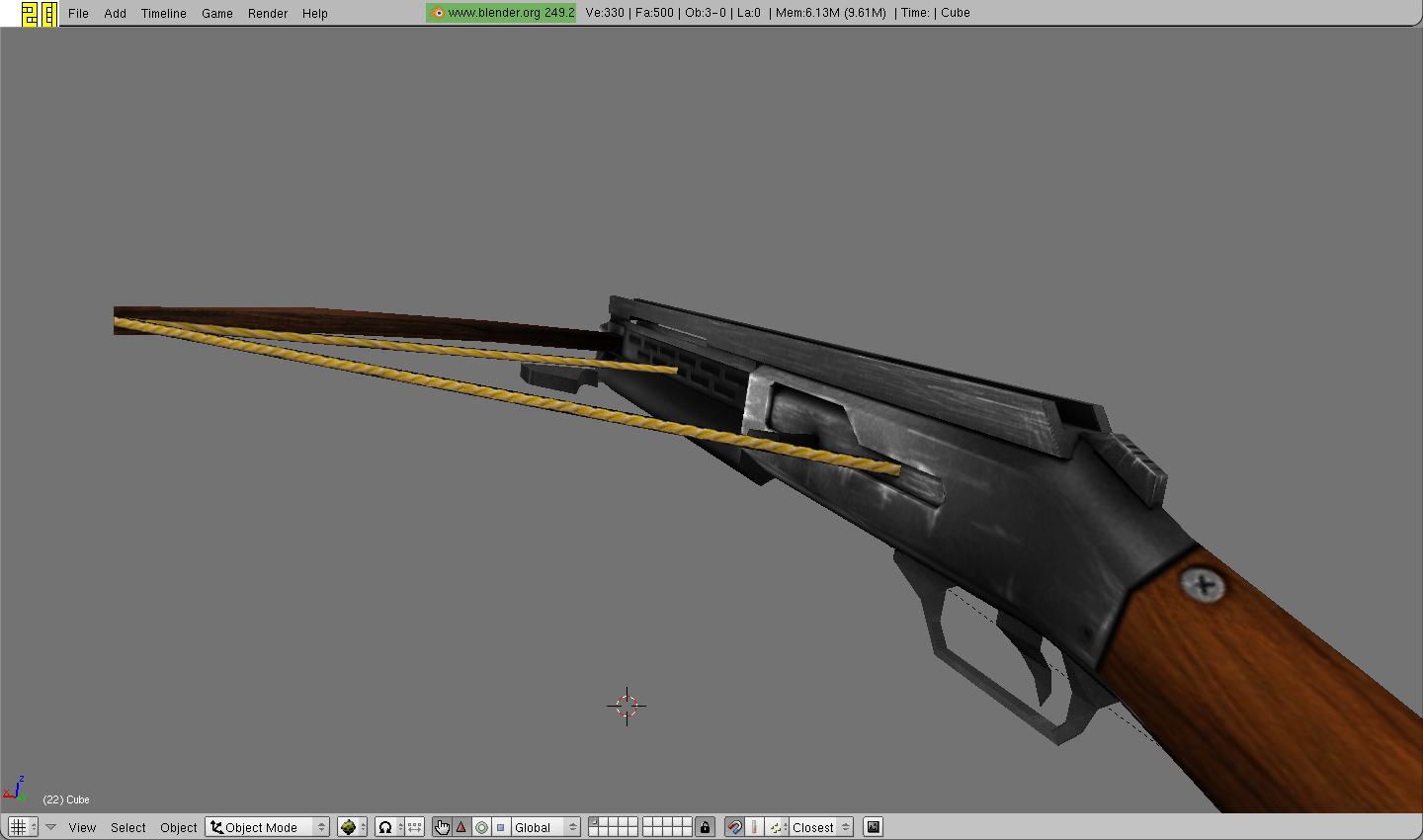Open the Object Mode dropdown
The height and width of the screenshot is (840, 1423).
[267, 827]
